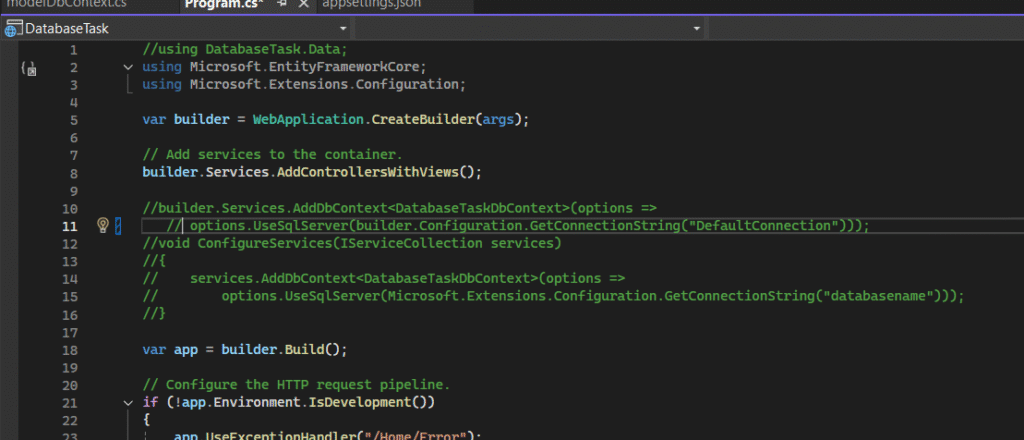The image size is (1024, 440).
Task: Collapse the using directives block at line 2
Action: 127,67
